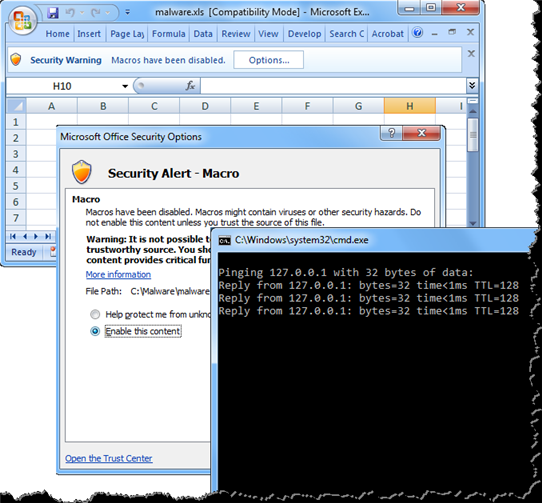Open the Undo history dropdown arrow
Image resolution: width=542 pixels, height=503 pixels.
pyautogui.click(x=82, y=13)
